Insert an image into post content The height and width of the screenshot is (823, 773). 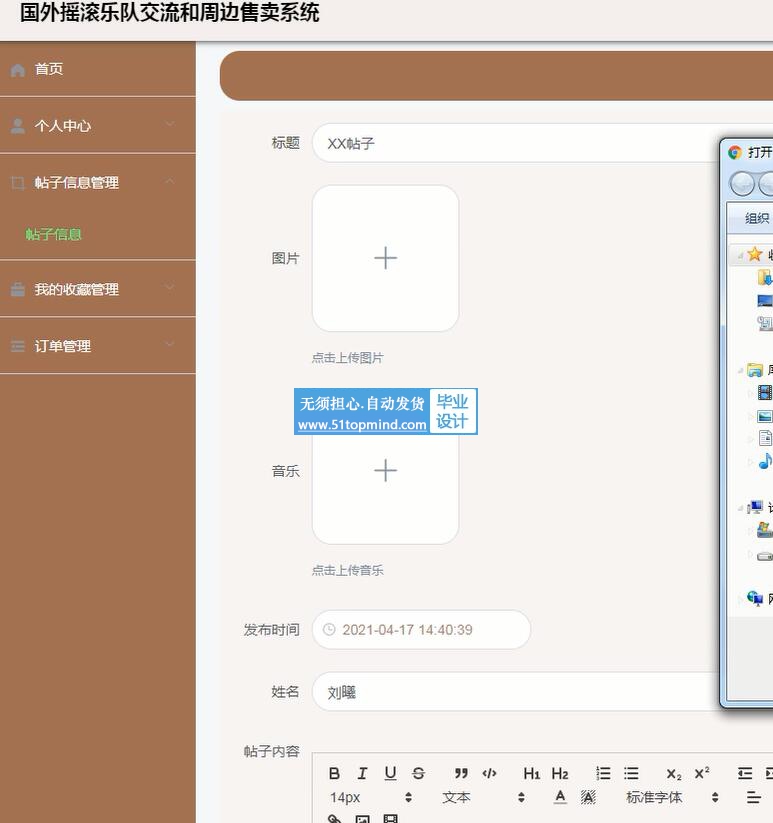pyautogui.click(x=363, y=819)
